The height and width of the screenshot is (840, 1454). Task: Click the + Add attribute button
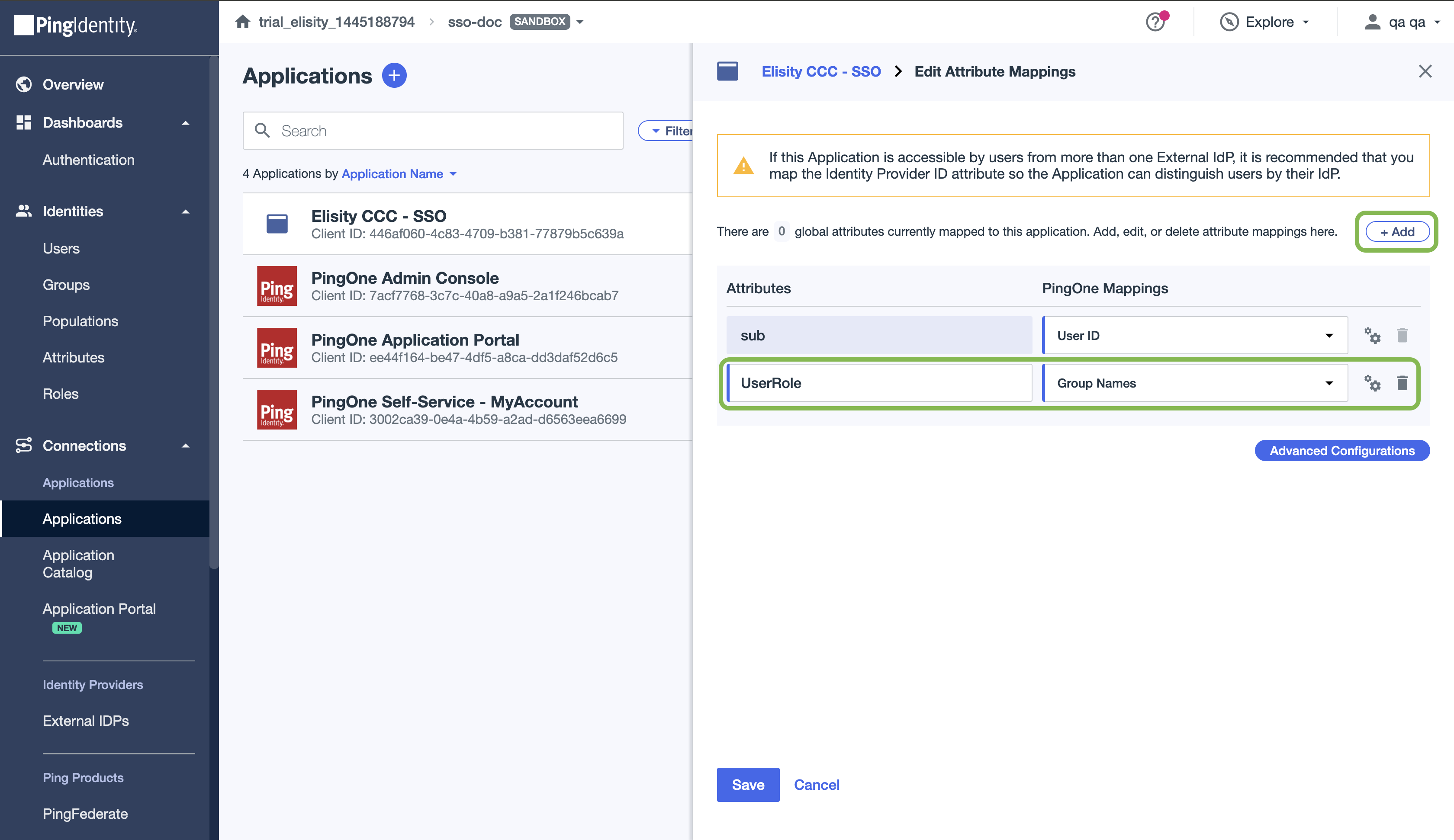pyautogui.click(x=1397, y=232)
